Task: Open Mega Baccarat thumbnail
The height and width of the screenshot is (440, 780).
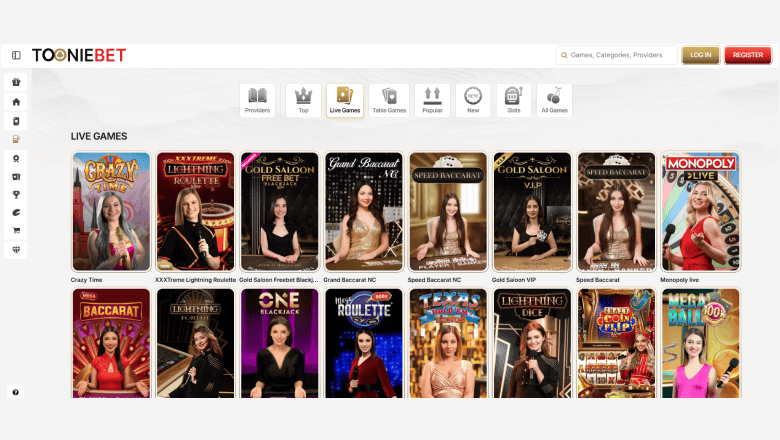Action: [111, 343]
